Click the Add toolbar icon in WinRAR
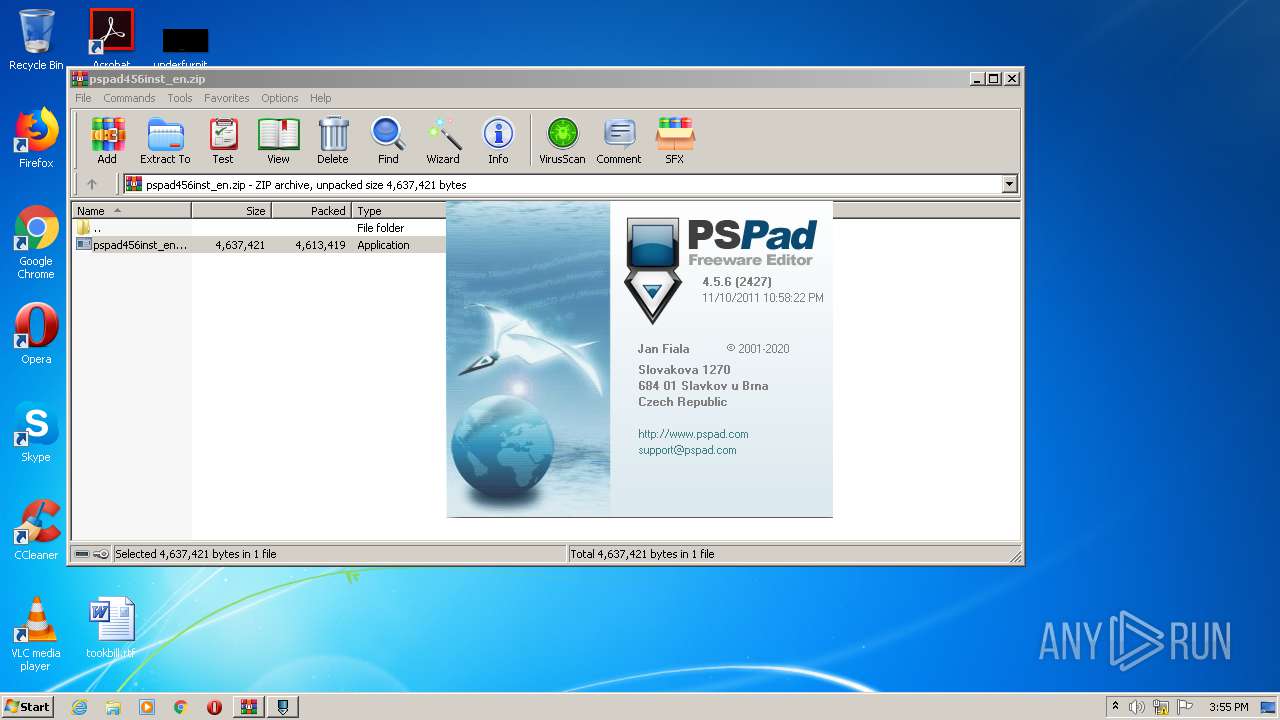 coord(107,140)
